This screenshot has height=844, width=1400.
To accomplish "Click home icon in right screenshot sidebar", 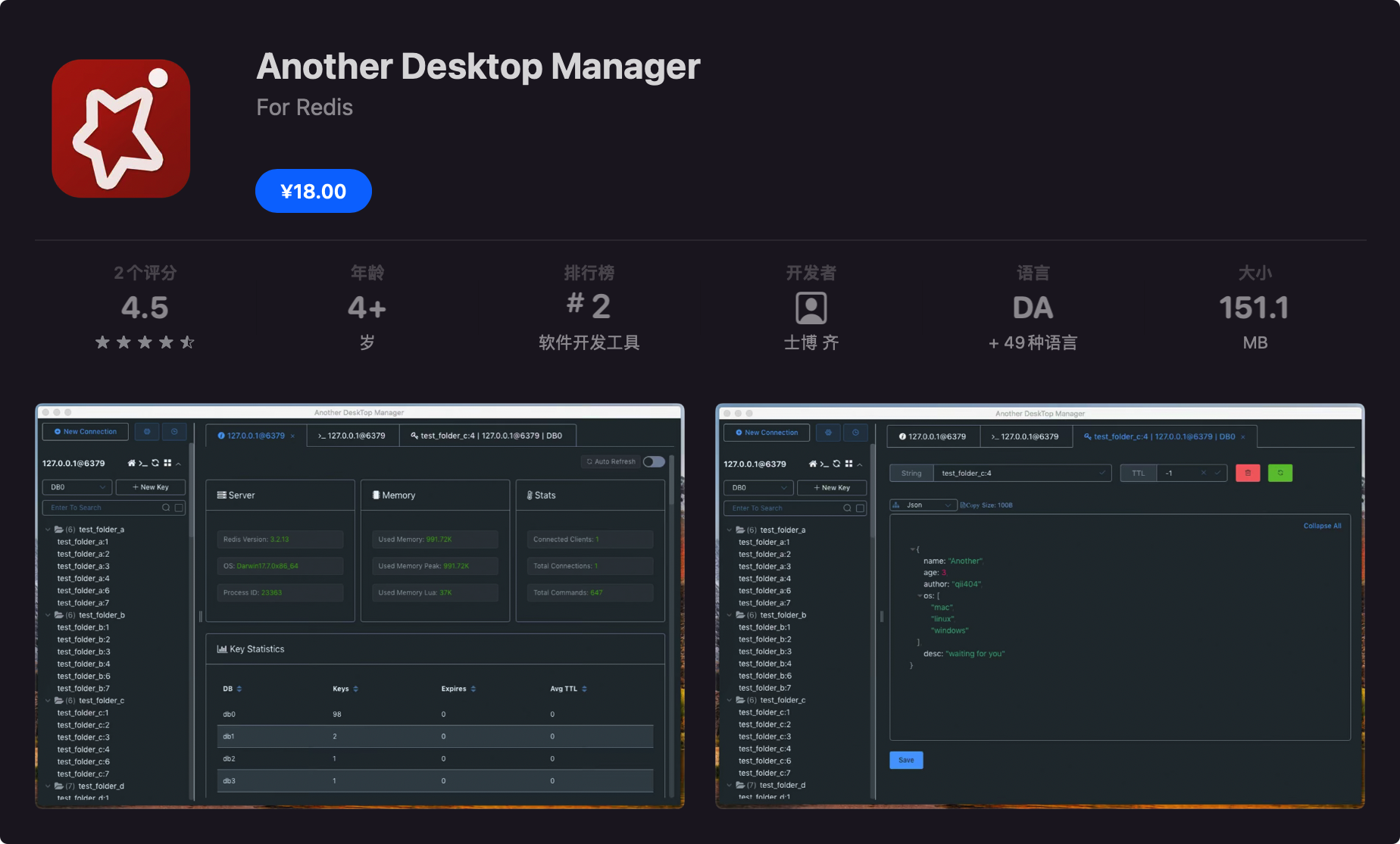I will [813, 464].
